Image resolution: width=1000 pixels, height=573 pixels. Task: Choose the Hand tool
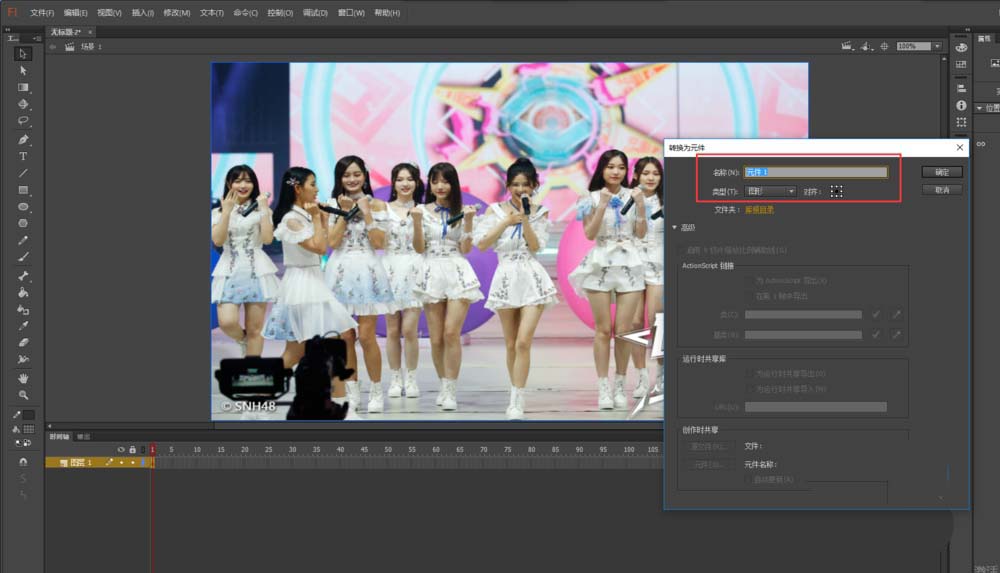click(23, 379)
